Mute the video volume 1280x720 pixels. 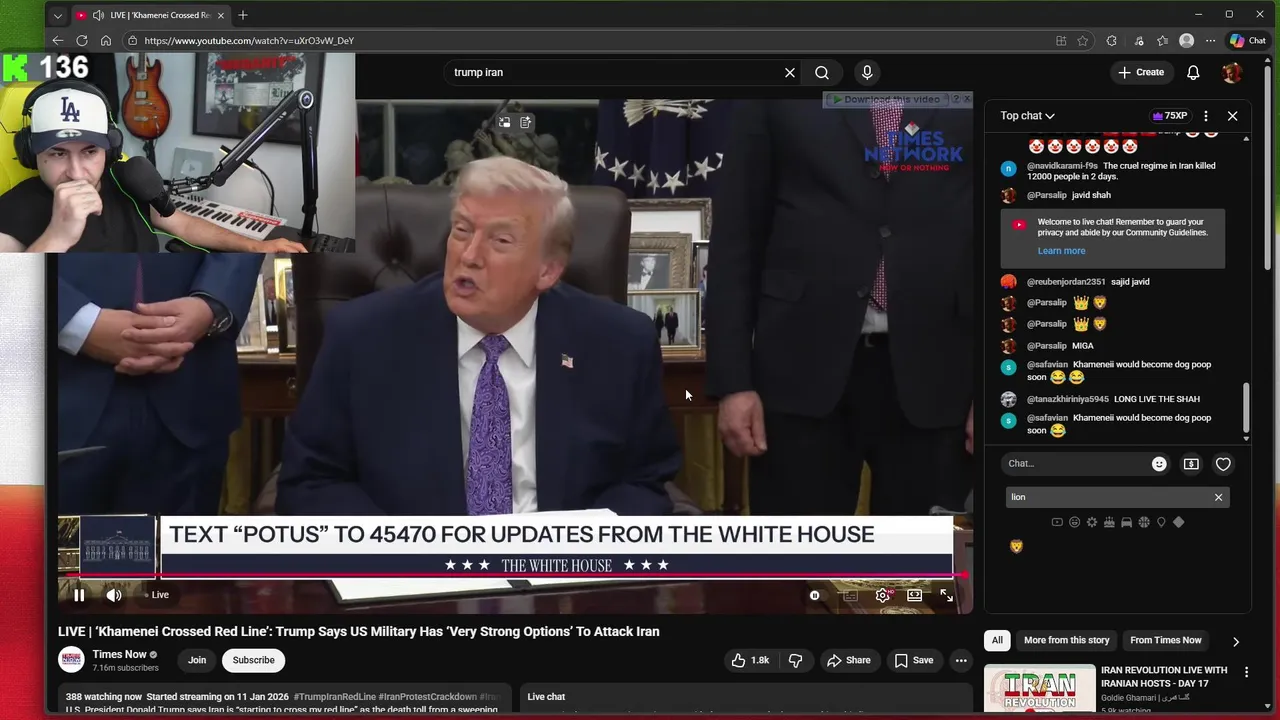[x=114, y=595]
